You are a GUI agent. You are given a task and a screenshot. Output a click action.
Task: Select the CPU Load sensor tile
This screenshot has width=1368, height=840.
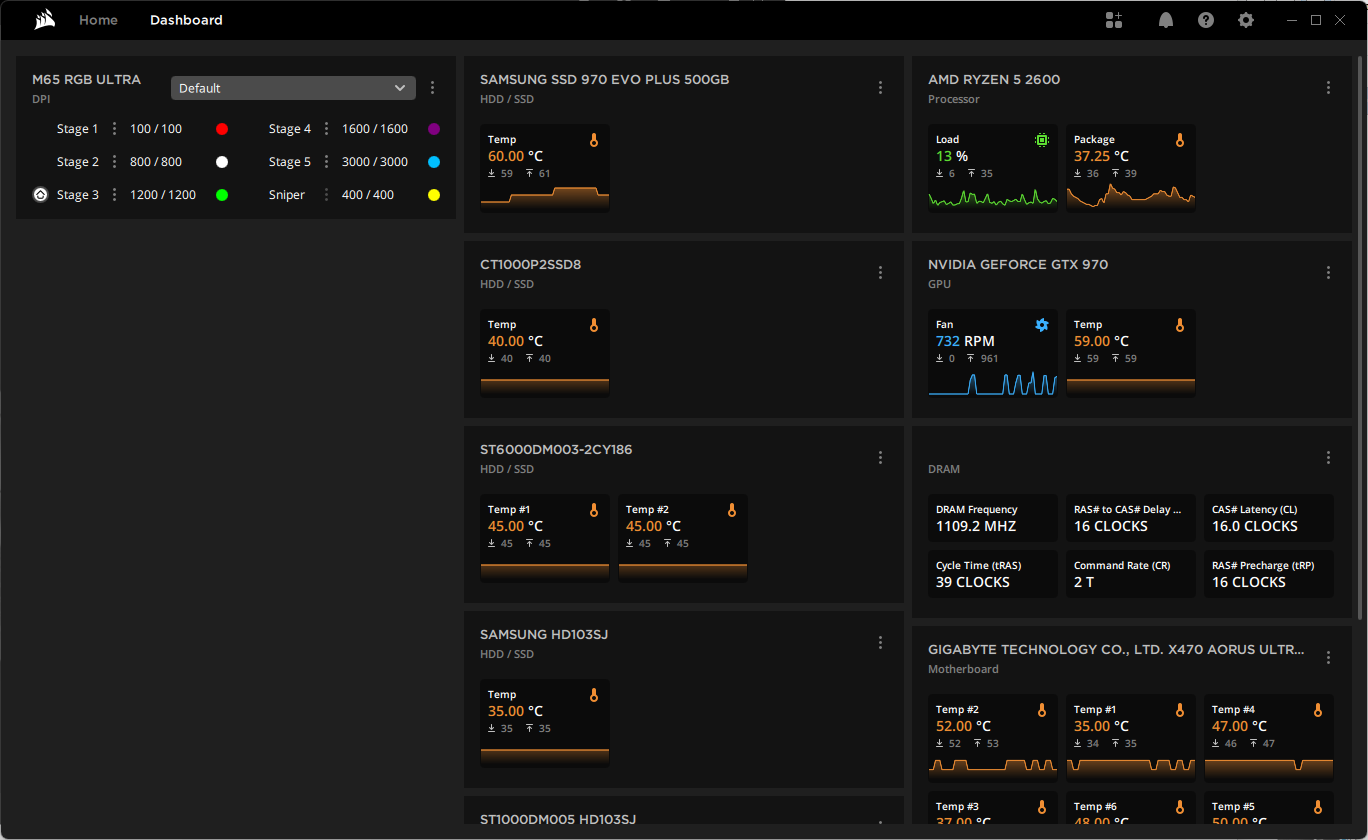[x=993, y=168]
